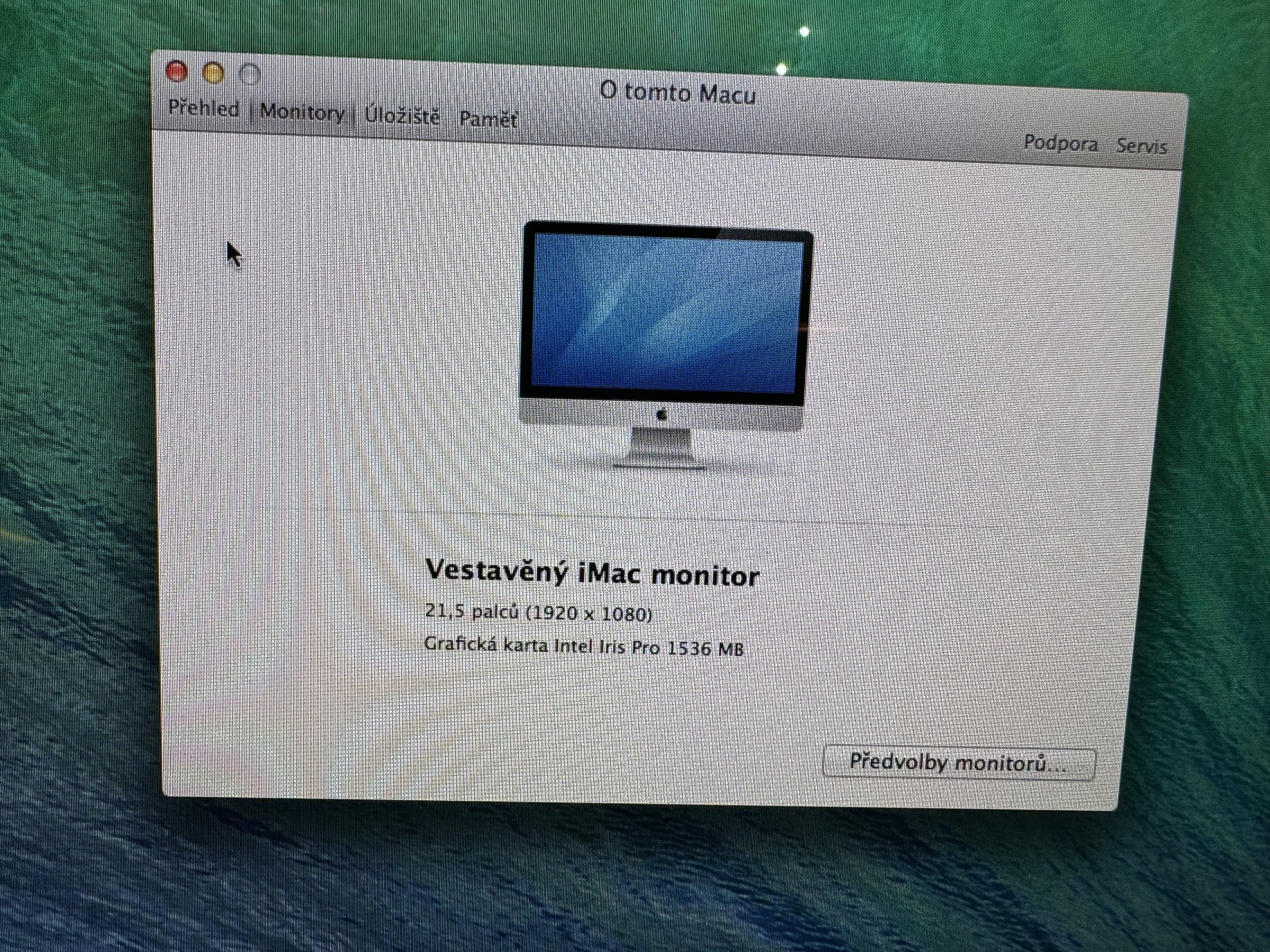Open the Úložiště tab
The width and height of the screenshot is (1270, 952).
(x=402, y=116)
